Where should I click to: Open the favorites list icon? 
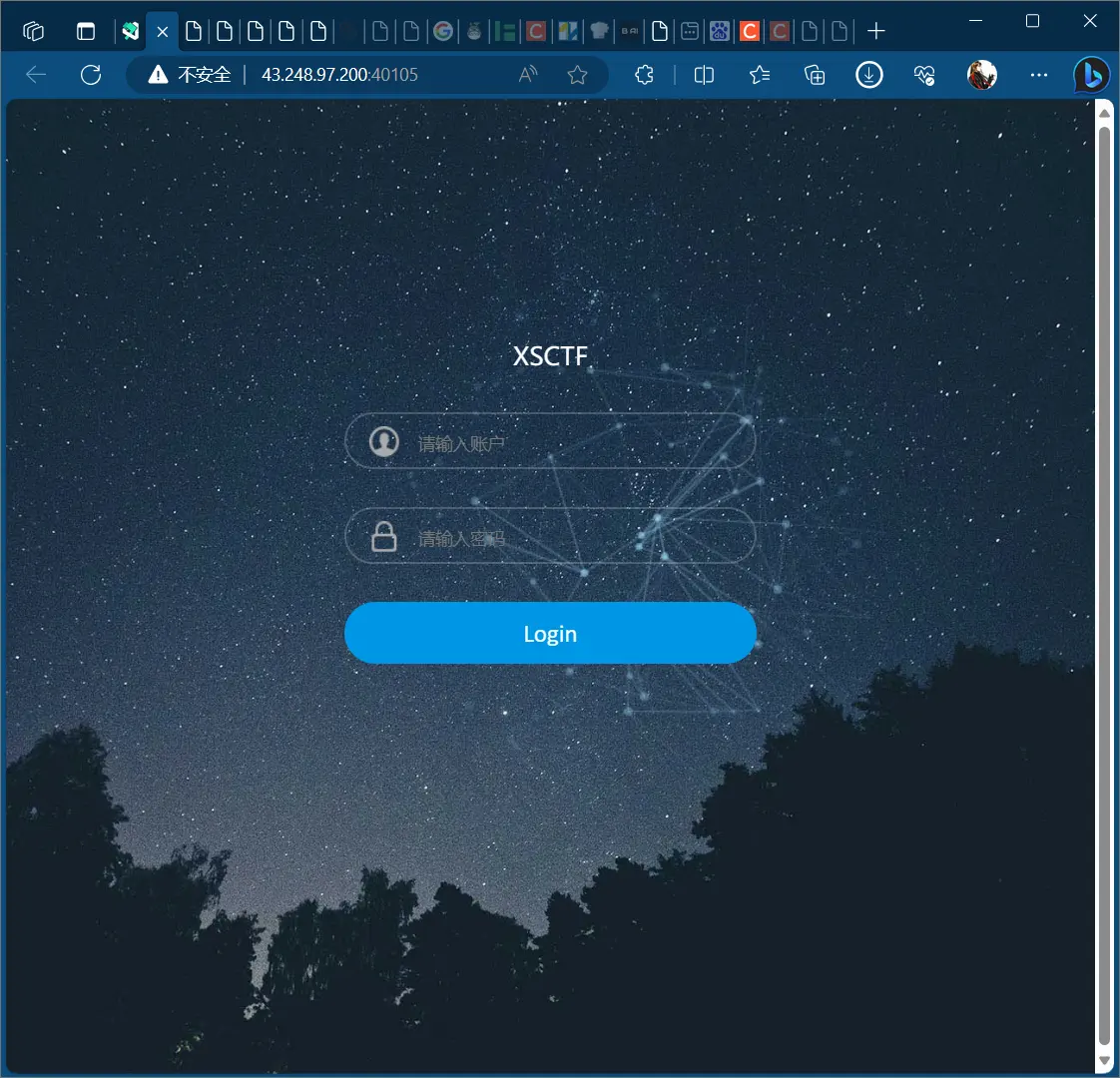point(760,75)
